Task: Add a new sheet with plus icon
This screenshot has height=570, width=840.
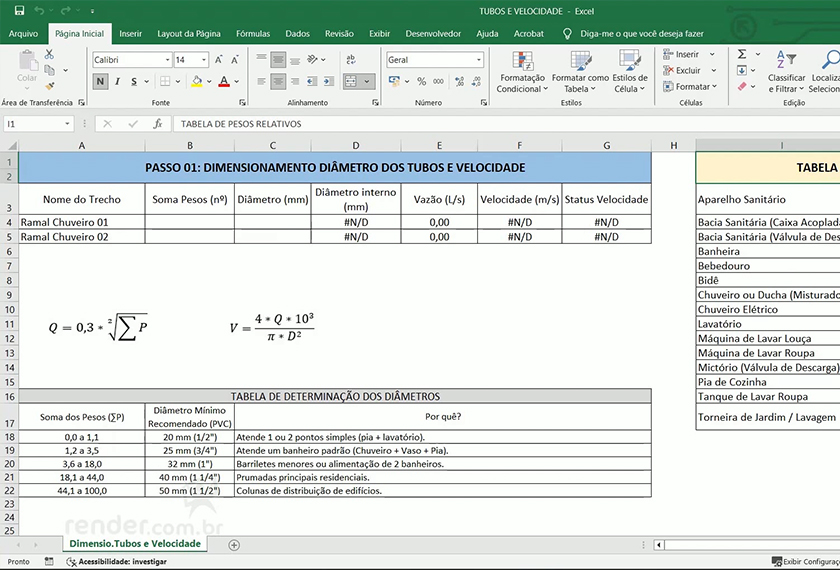Action: tap(234, 545)
